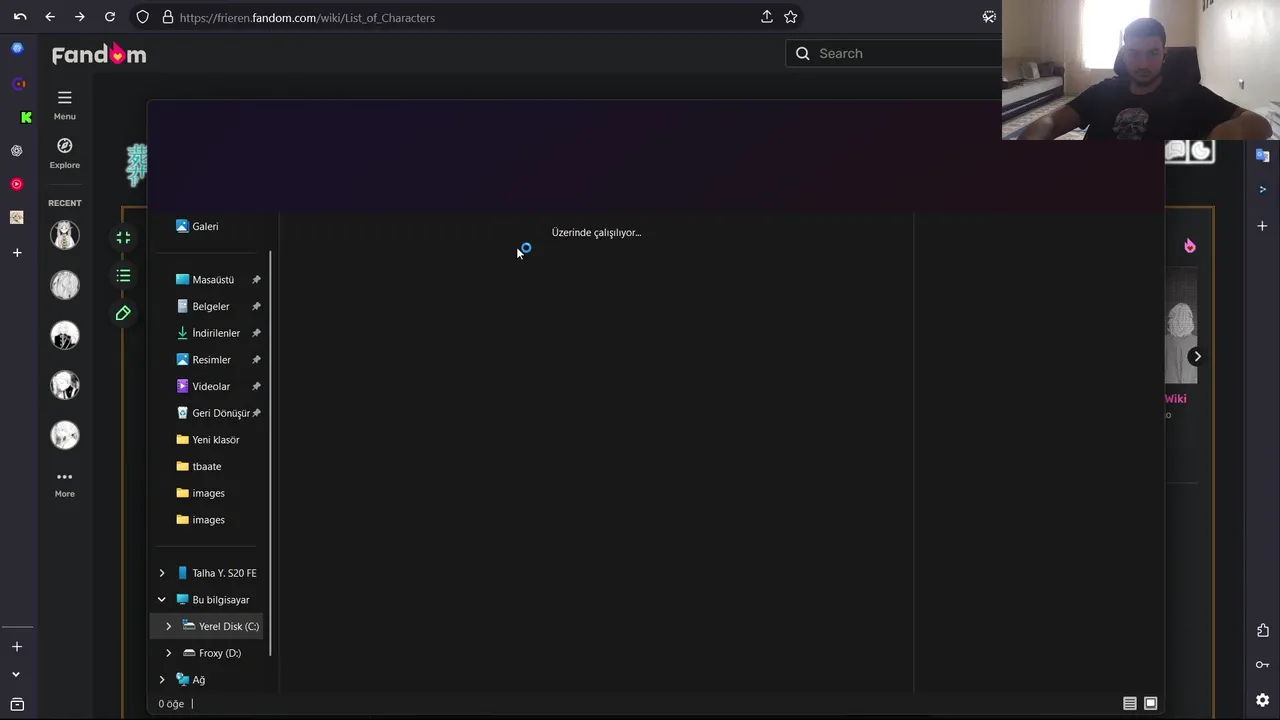Screen dimensions: 1280x720
Task: Click the green collapse fullscreen icon
Action: point(123,238)
